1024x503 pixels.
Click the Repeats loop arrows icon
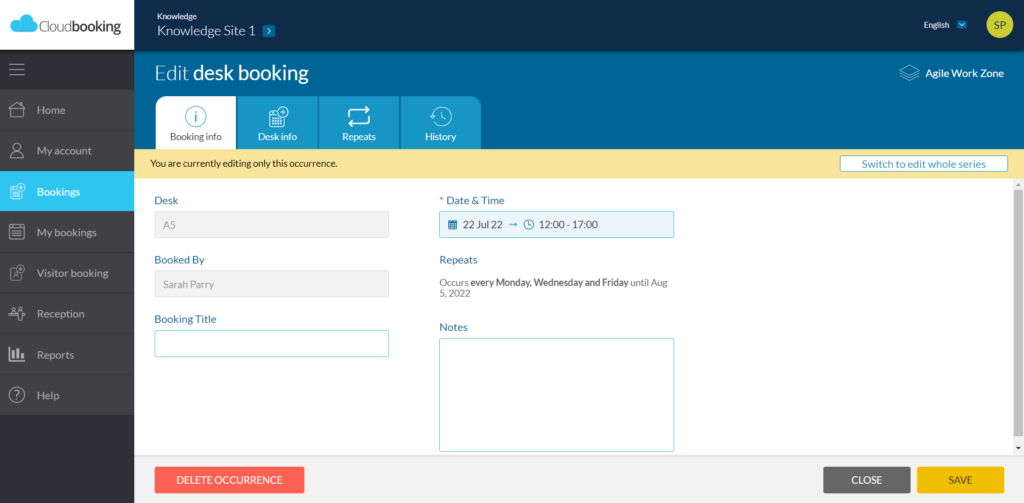point(359,117)
